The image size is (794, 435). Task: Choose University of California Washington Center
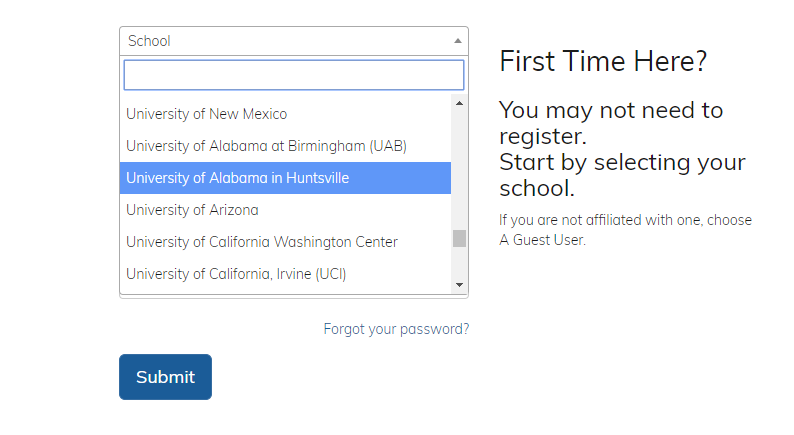(x=285, y=242)
